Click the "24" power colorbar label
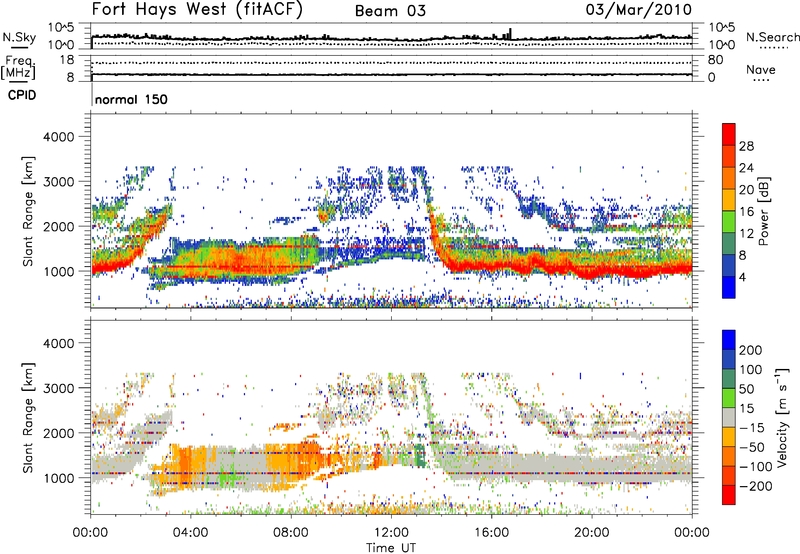Image resolution: width=800 pixels, height=554 pixels. [746, 168]
